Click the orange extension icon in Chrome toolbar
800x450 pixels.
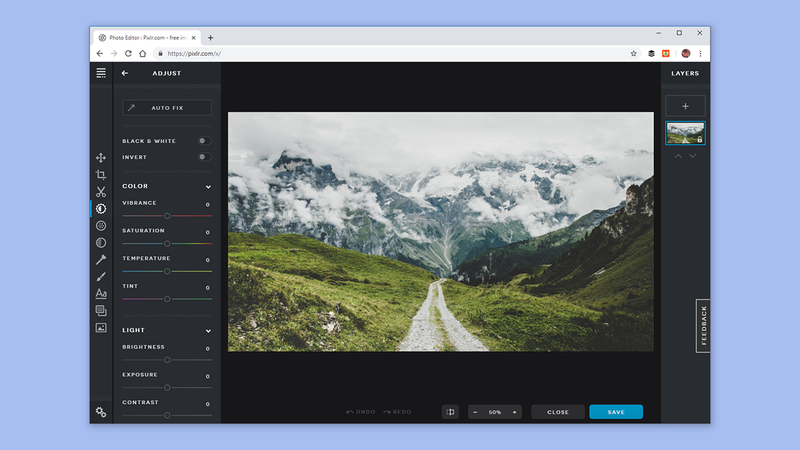666,53
